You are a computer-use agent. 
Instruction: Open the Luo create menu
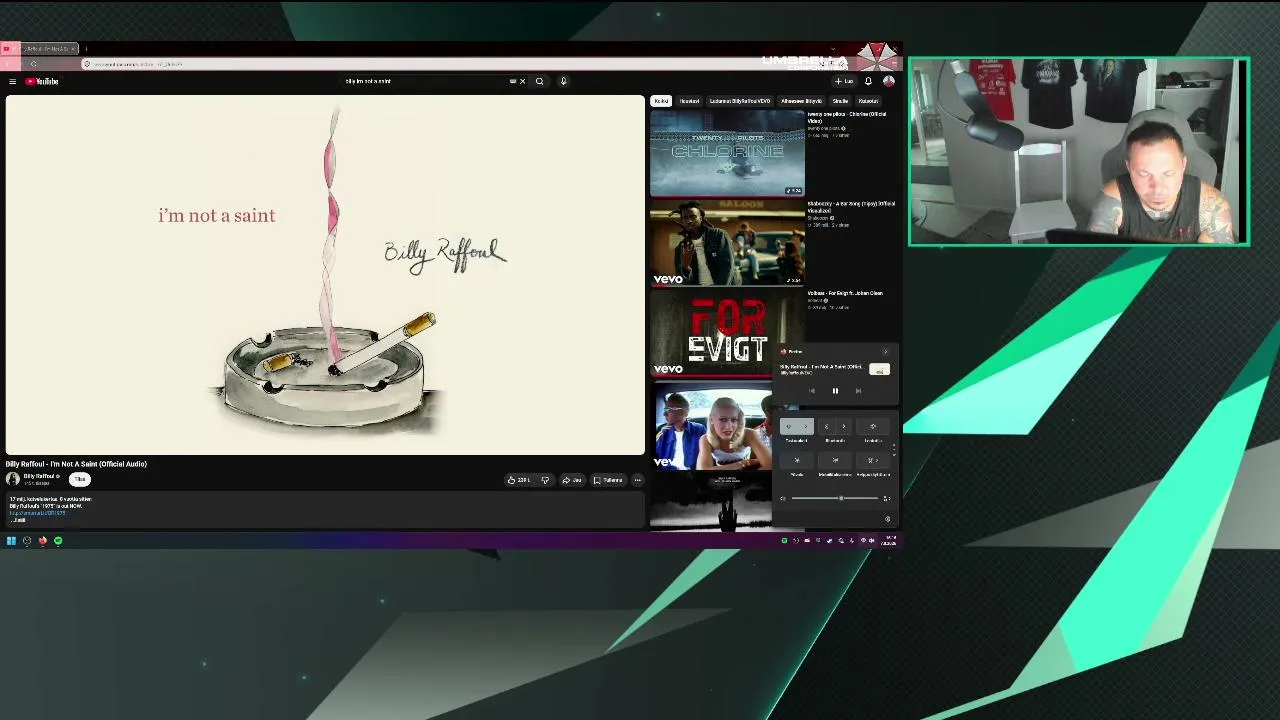coord(845,82)
